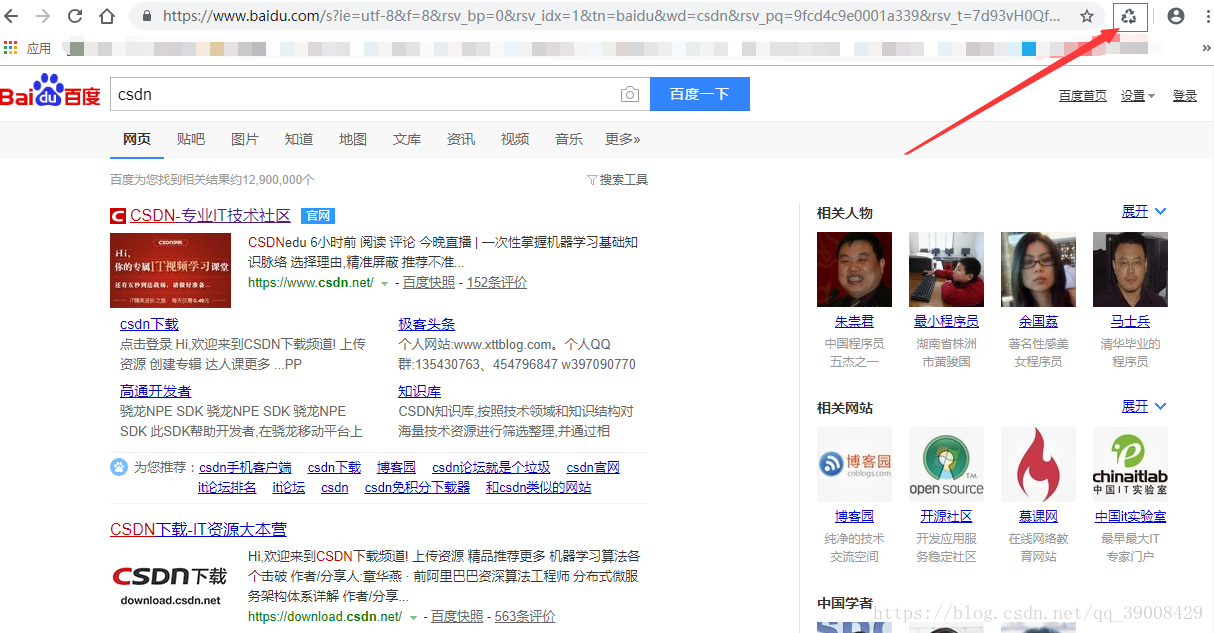Click the Baidu logo
This screenshot has width=1214, height=633.
[50, 93]
